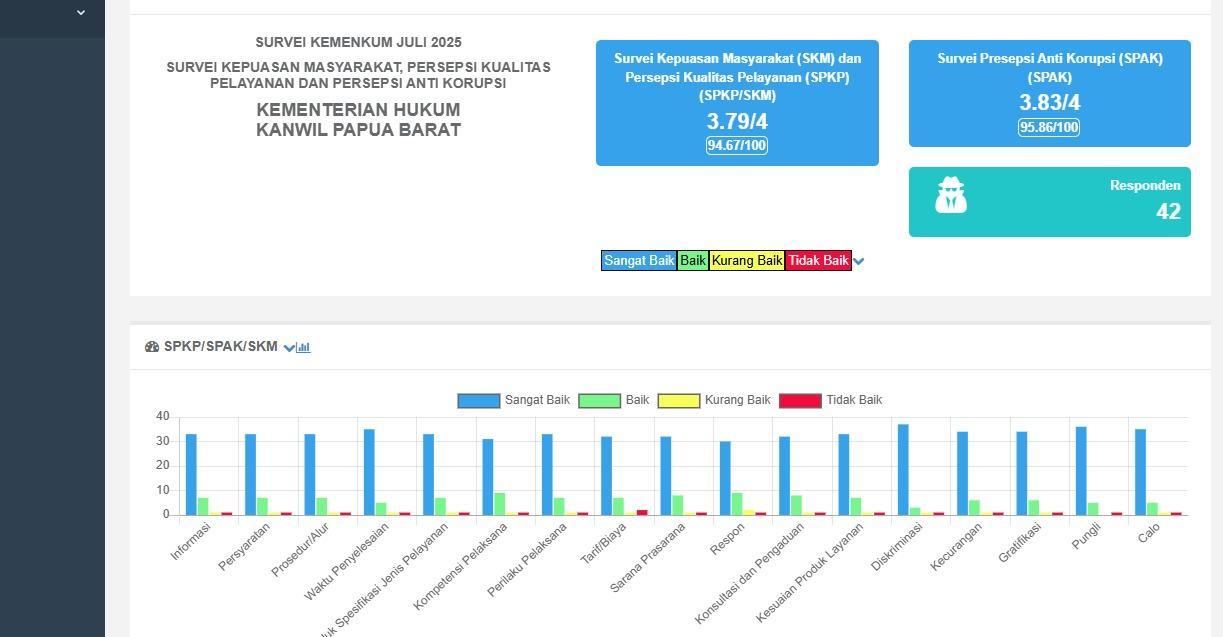1223x637 pixels.
Task: Expand the chevron after SPKP/SPAK/SKM heading
Action: click(x=289, y=348)
